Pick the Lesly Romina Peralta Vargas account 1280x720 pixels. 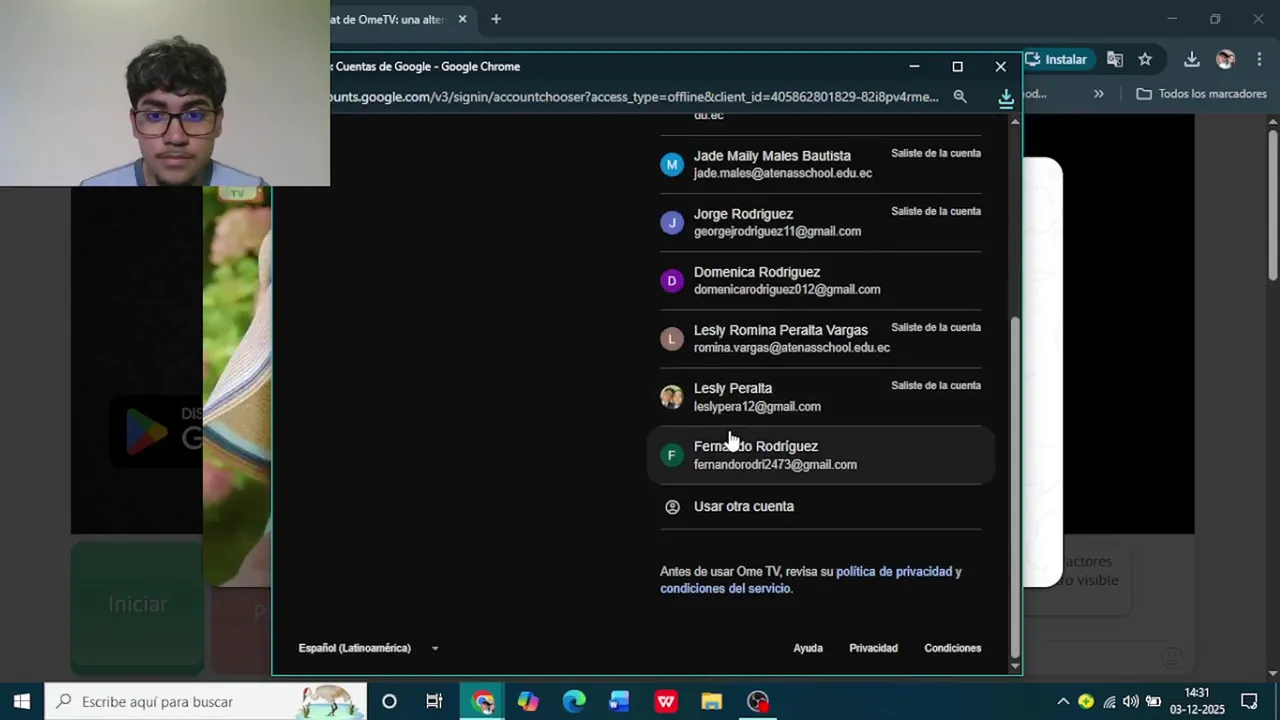pos(820,338)
